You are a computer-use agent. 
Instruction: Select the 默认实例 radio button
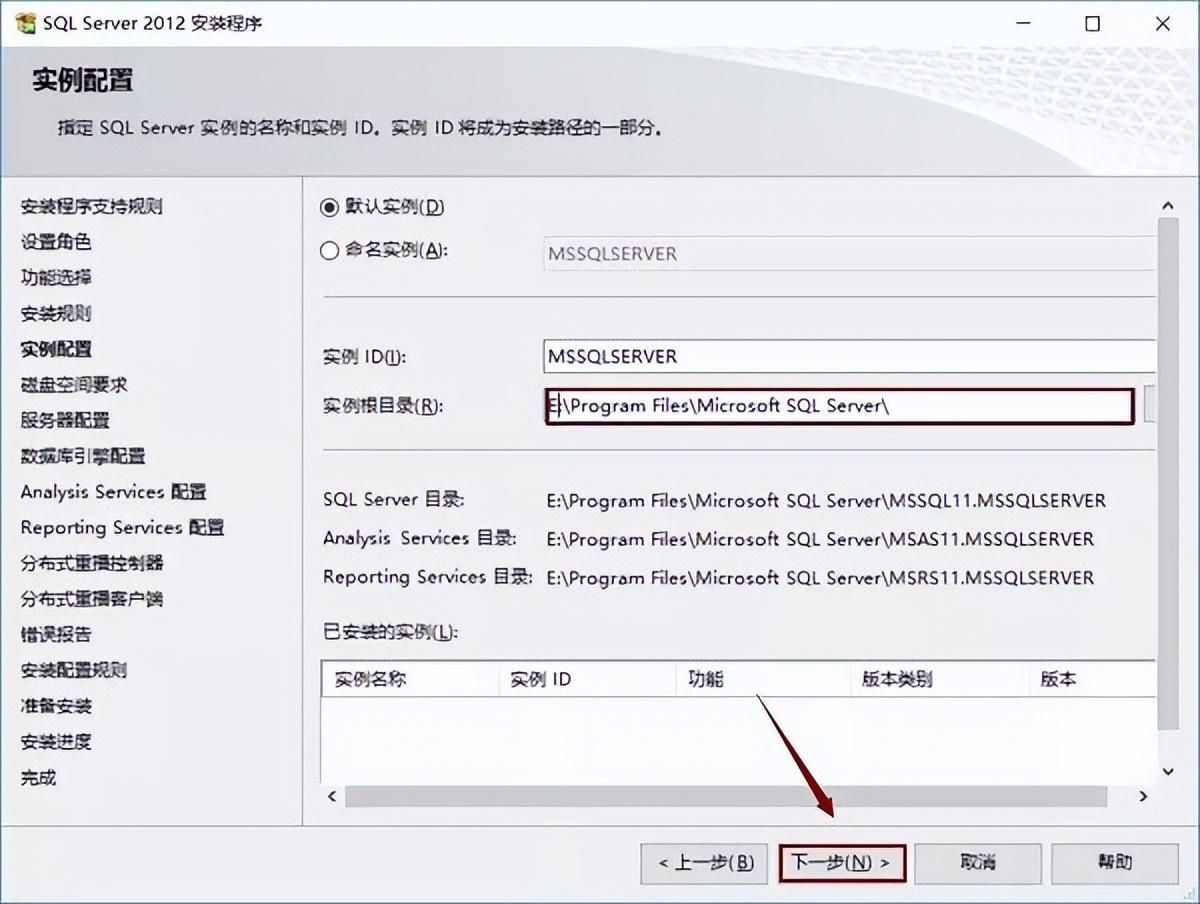[x=329, y=208]
